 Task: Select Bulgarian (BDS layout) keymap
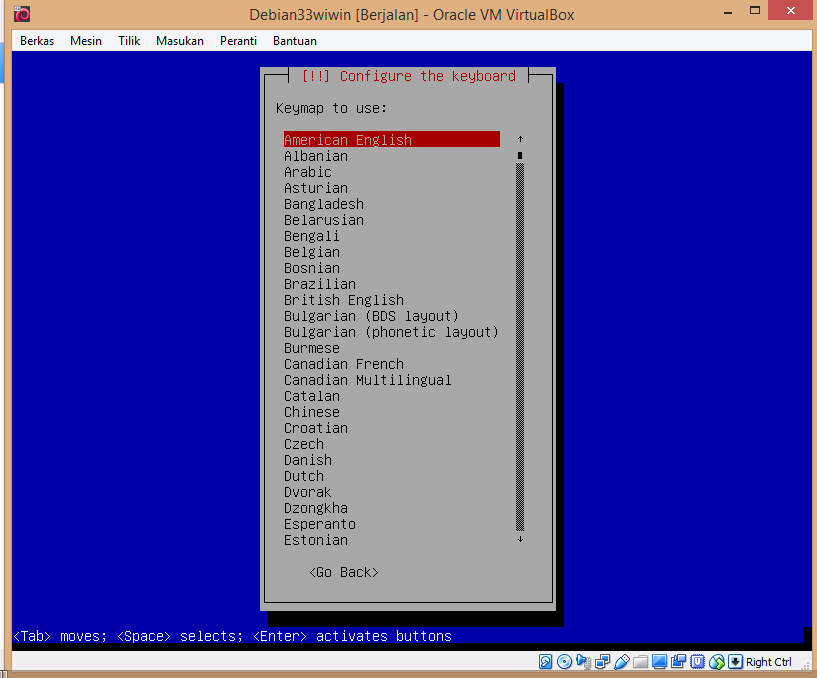[392, 316]
